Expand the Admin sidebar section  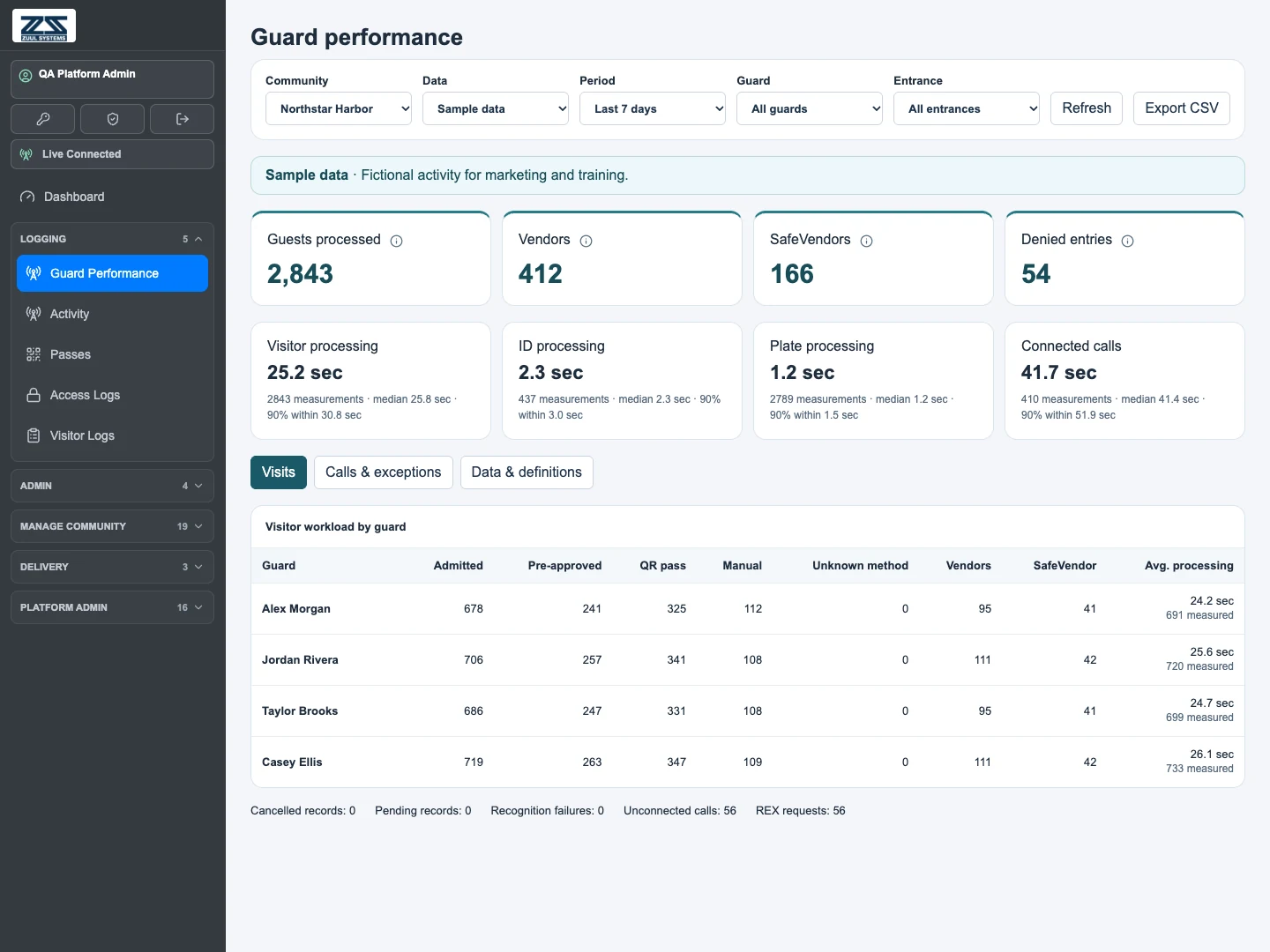[x=112, y=486]
